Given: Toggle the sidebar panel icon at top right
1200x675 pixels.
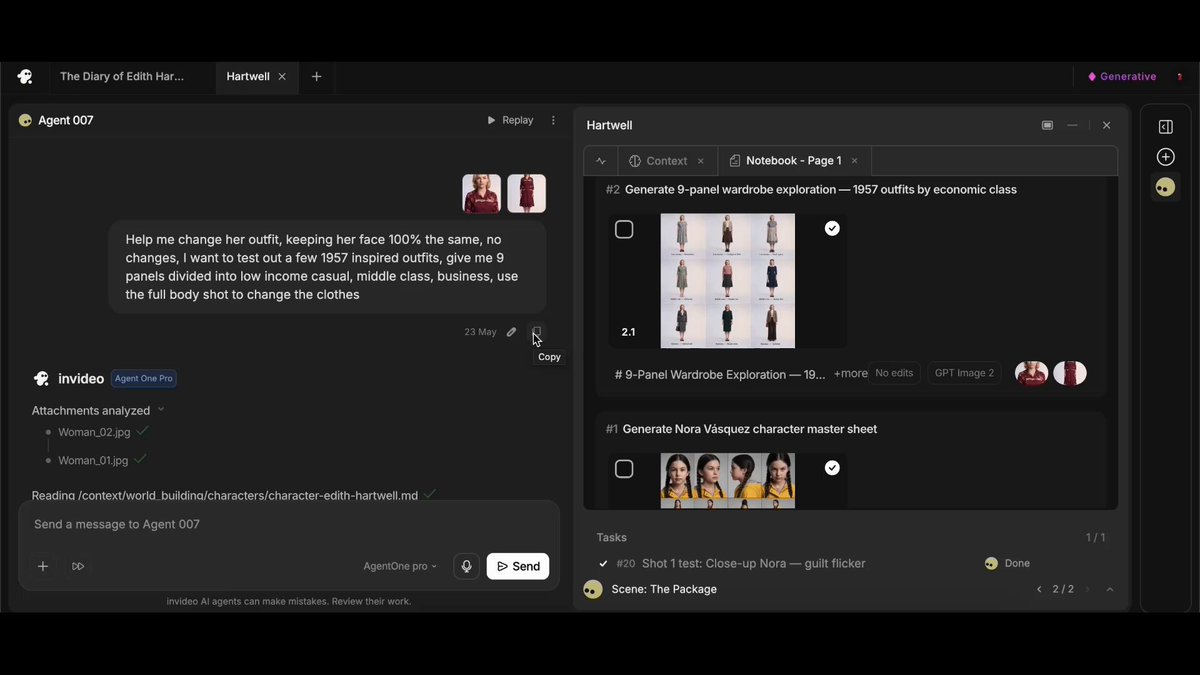Looking at the screenshot, I should [1165, 127].
